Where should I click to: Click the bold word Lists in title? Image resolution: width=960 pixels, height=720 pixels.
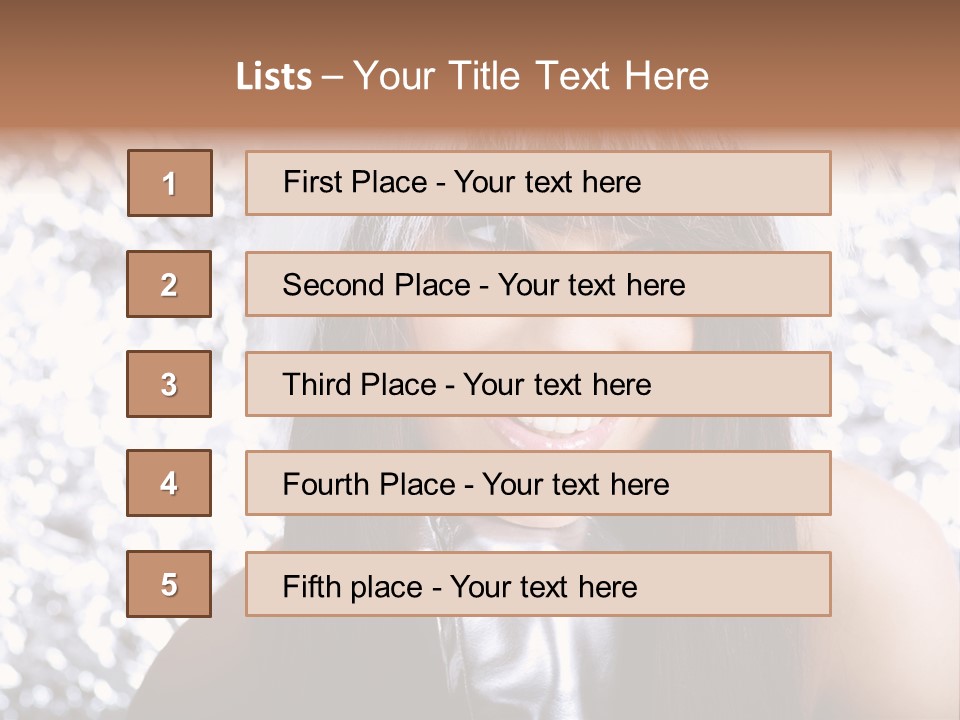(x=273, y=77)
